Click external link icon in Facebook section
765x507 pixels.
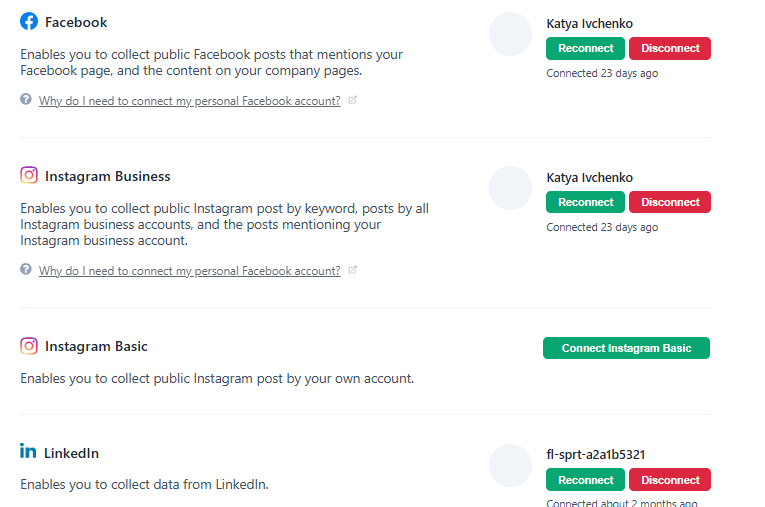point(352,100)
